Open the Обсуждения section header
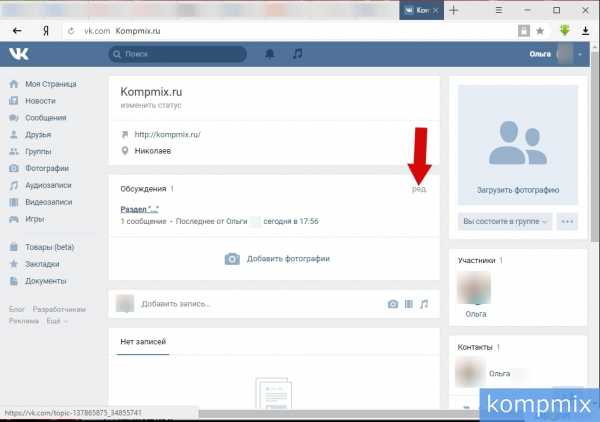The width and height of the screenshot is (600, 422). point(143,189)
